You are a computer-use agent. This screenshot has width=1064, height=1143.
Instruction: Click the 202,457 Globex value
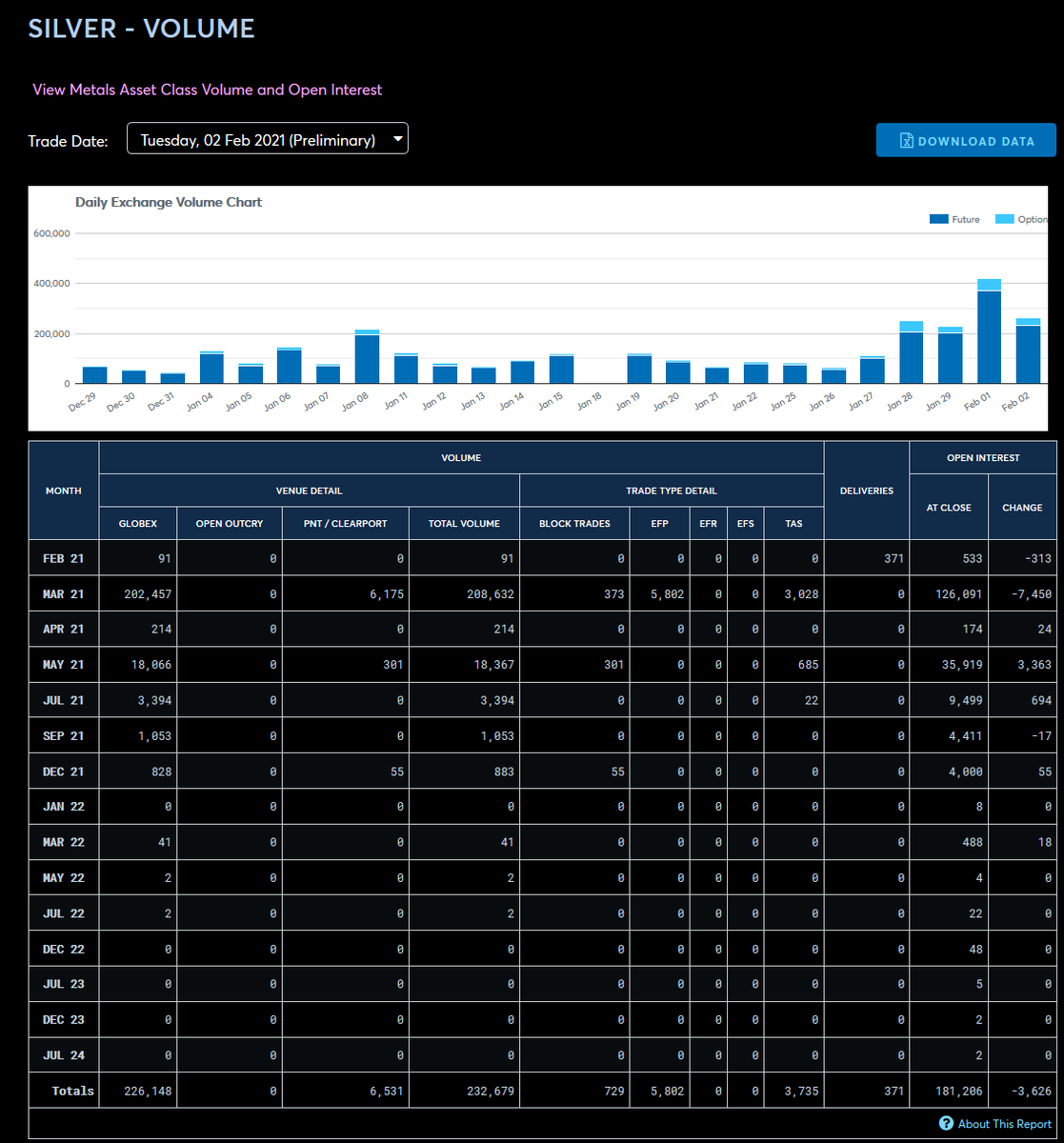[x=148, y=594]
